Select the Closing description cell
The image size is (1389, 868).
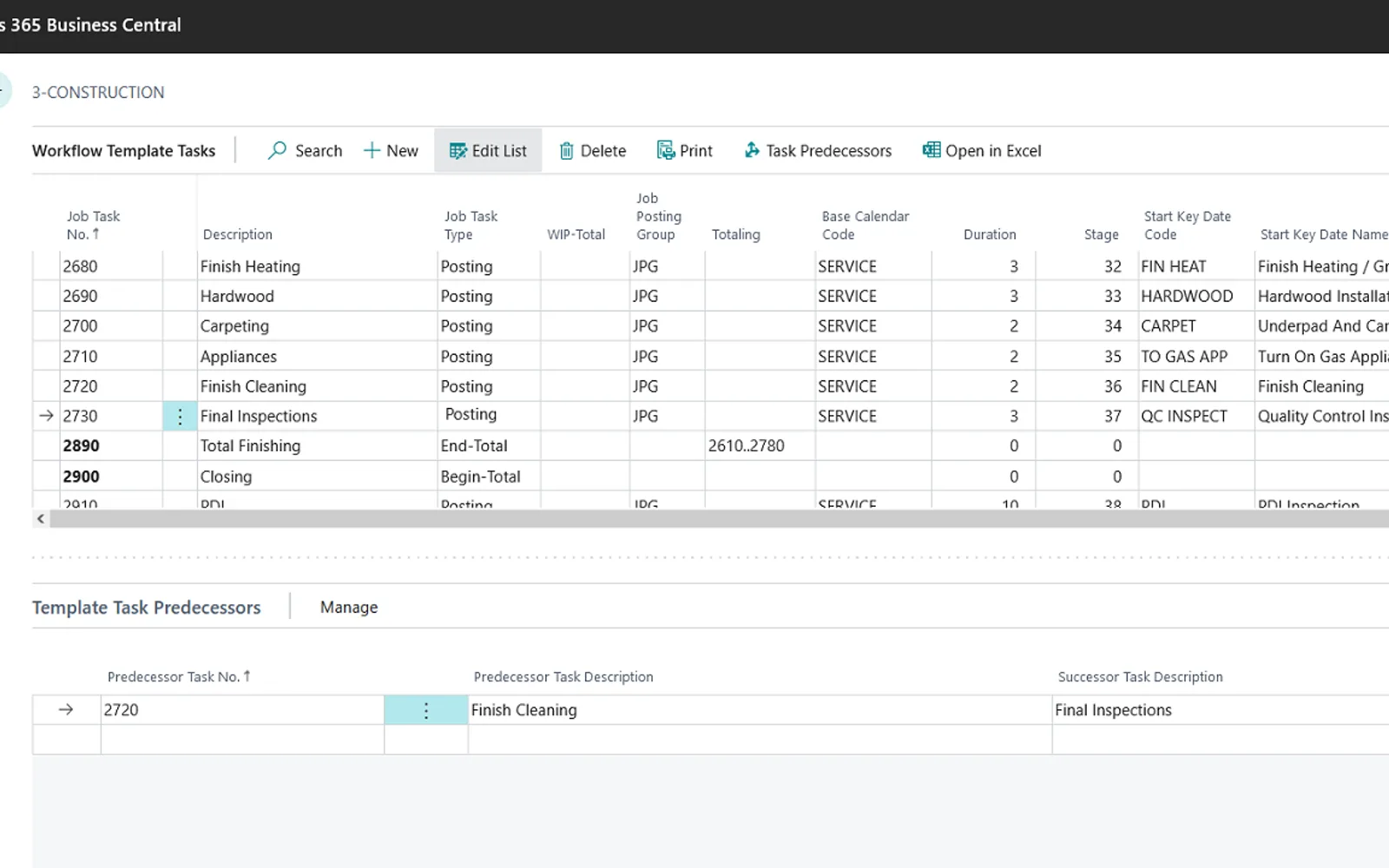(317, 477)
